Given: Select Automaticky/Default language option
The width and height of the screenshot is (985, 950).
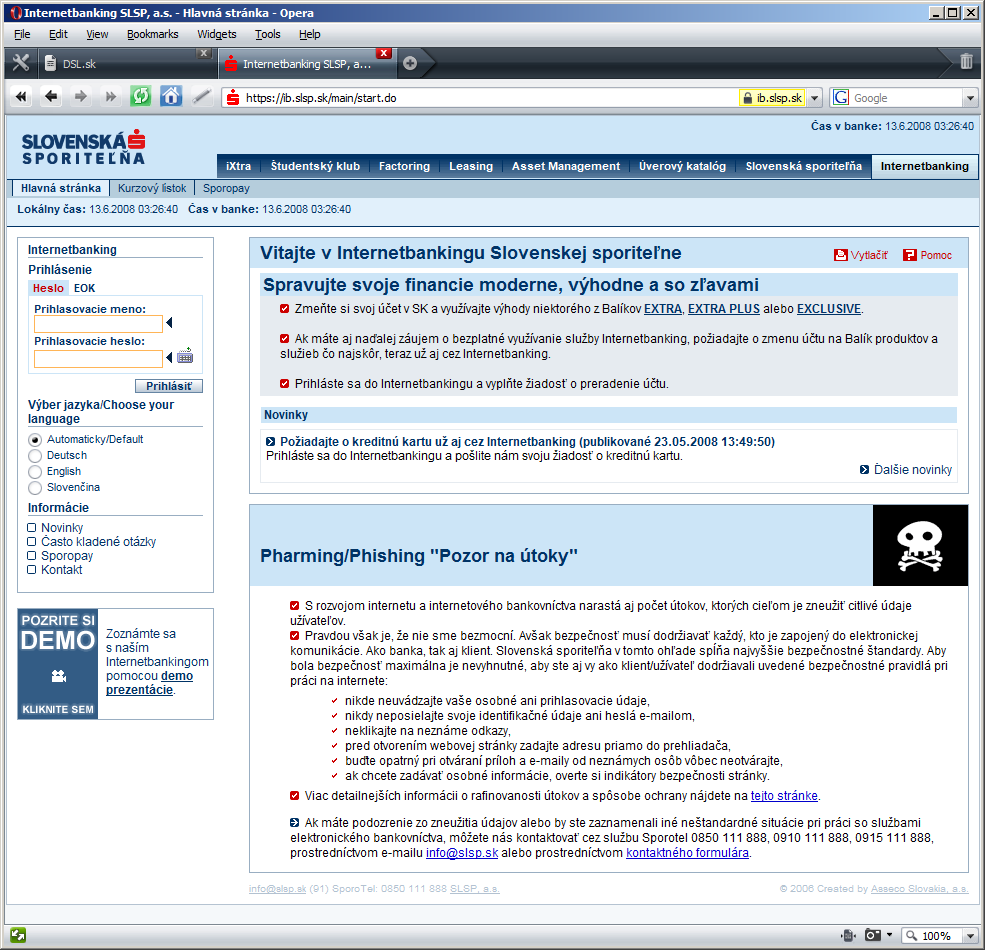Looking at the screenshot, I should 35,440.
